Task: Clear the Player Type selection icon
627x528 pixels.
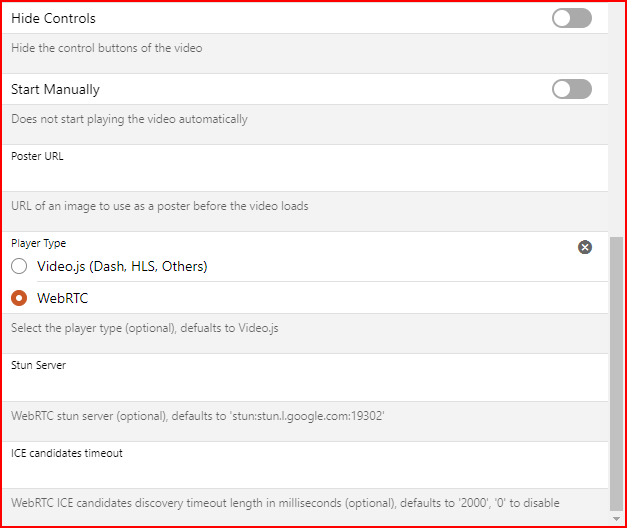Action: point(585,247)
